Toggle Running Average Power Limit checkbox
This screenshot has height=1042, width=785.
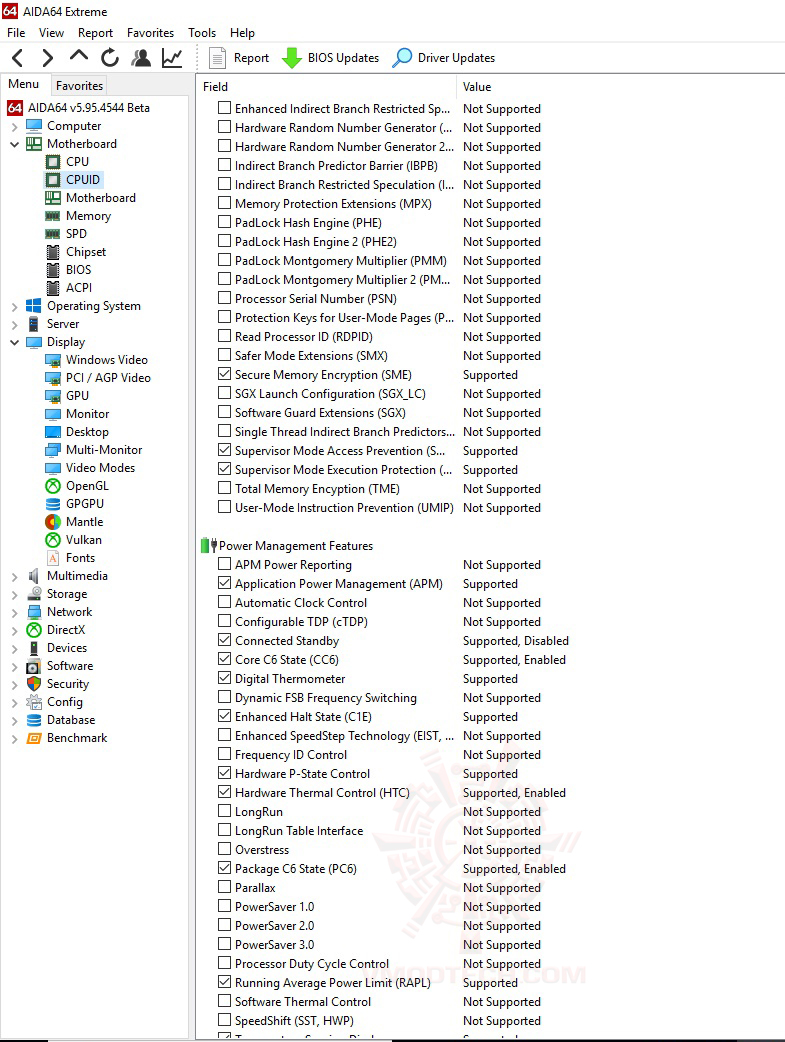coord(225,982)
